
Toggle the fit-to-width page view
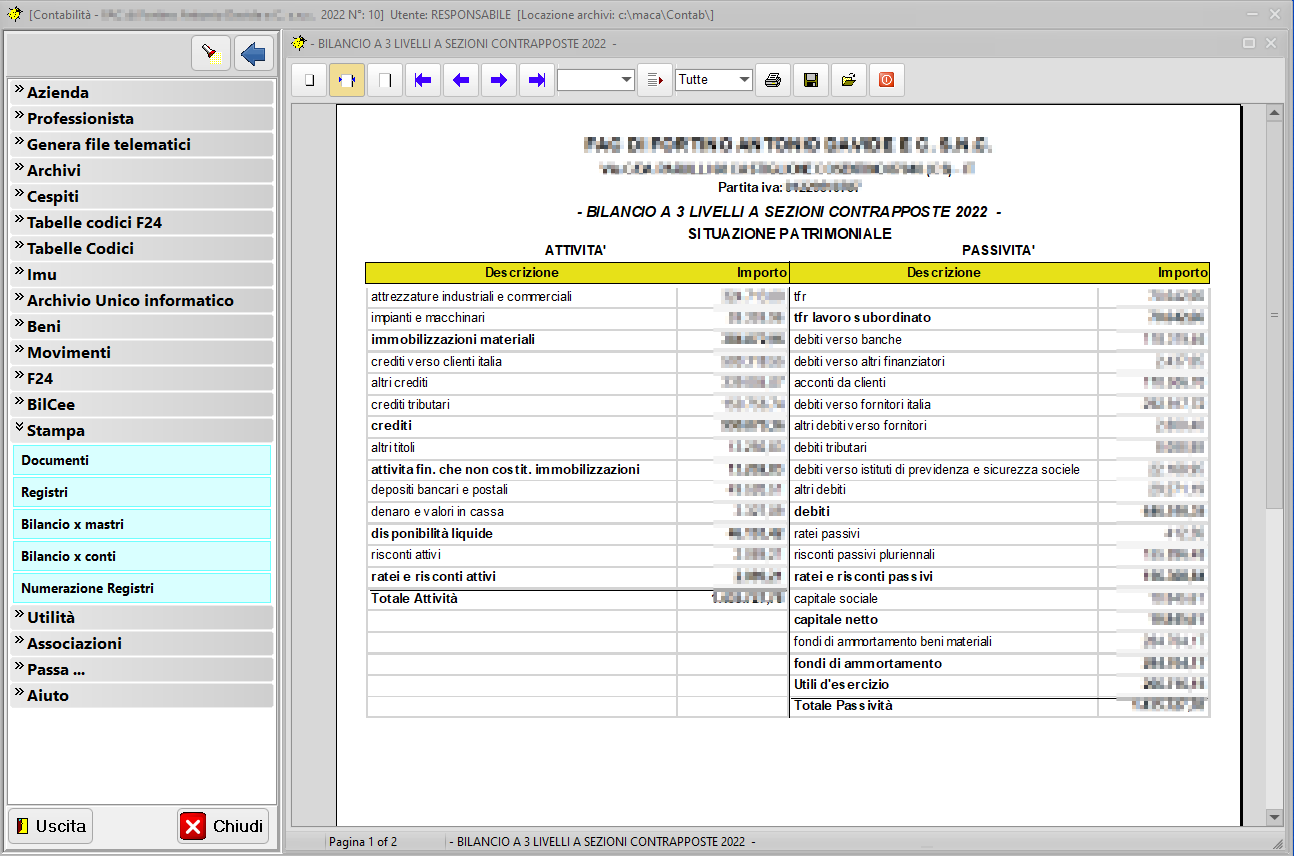[347, 80]
